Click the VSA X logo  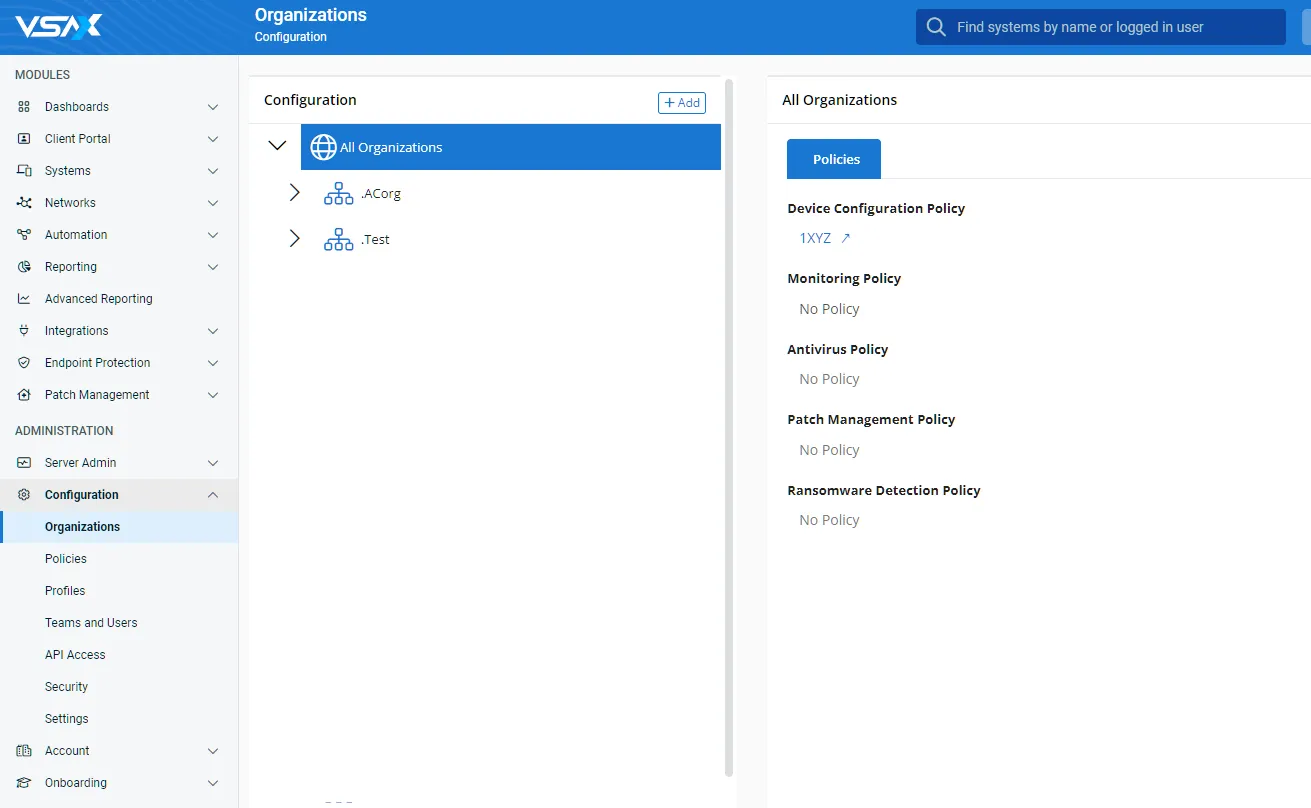click(x=58, y=26)
